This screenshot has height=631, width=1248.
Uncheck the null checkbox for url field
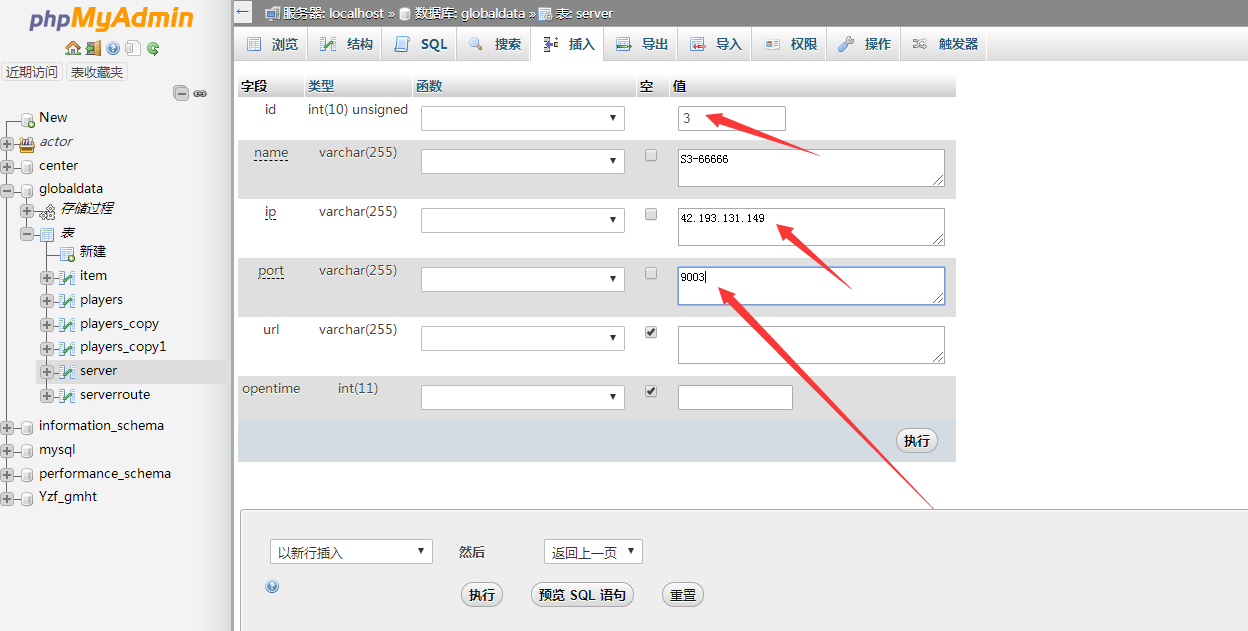[x=651, y=332]
